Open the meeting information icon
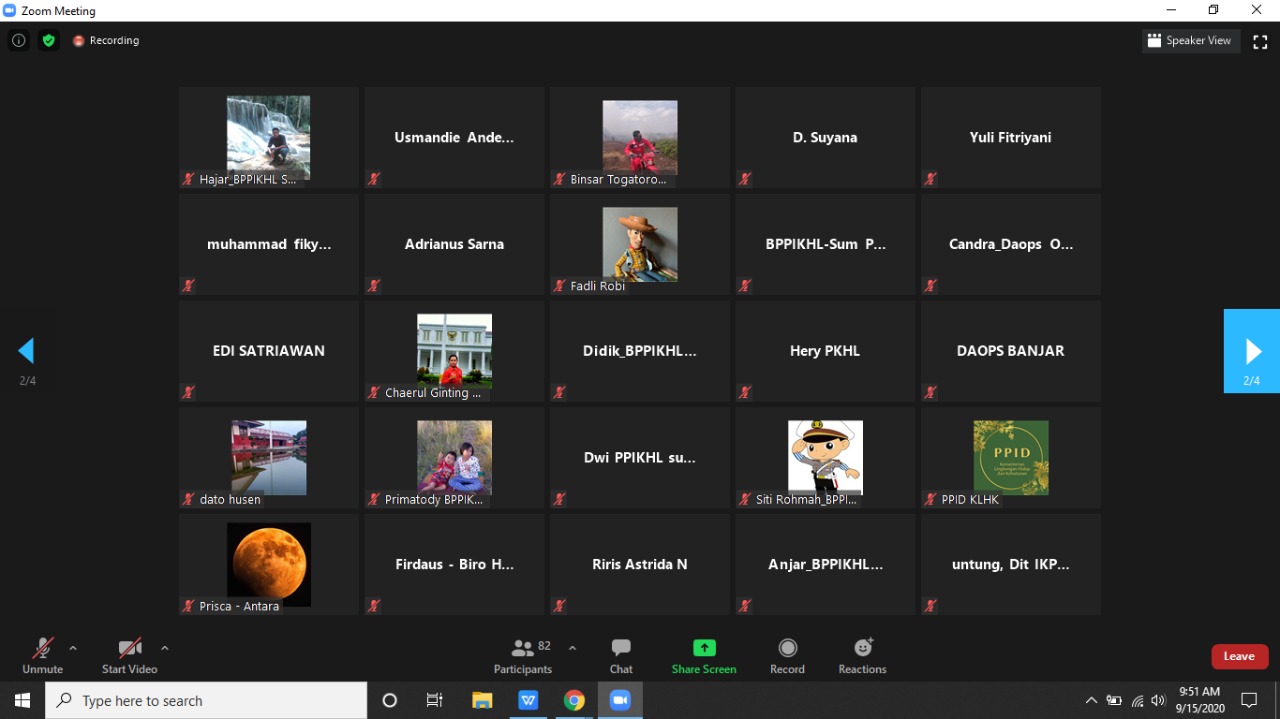This screenshot has width=1280, height=719. pyautogui.click(x=18, y=41)
